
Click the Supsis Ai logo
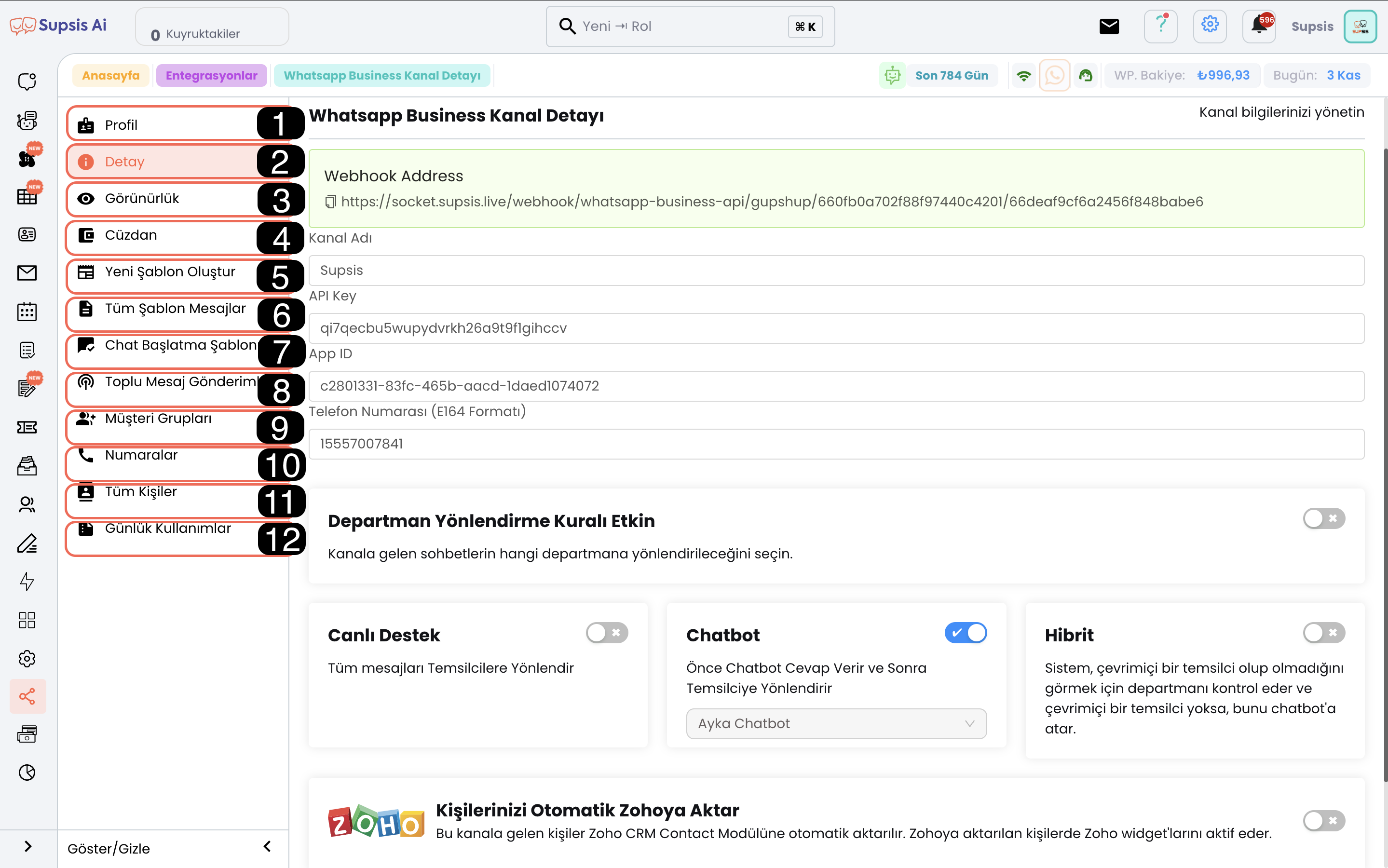coord(58,25)
